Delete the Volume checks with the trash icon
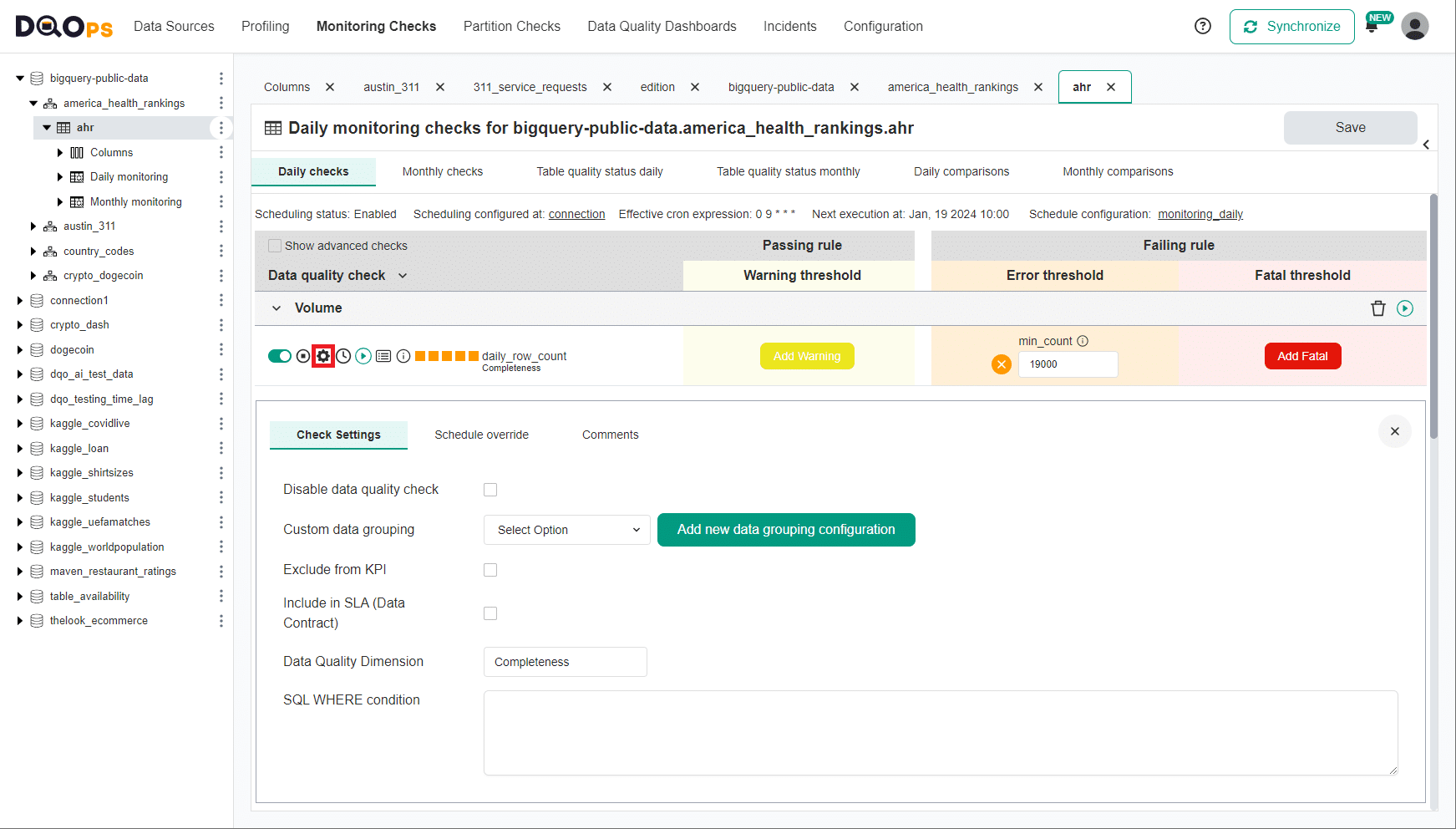Screen dimensions: 1456x829 pos(1377,308)
